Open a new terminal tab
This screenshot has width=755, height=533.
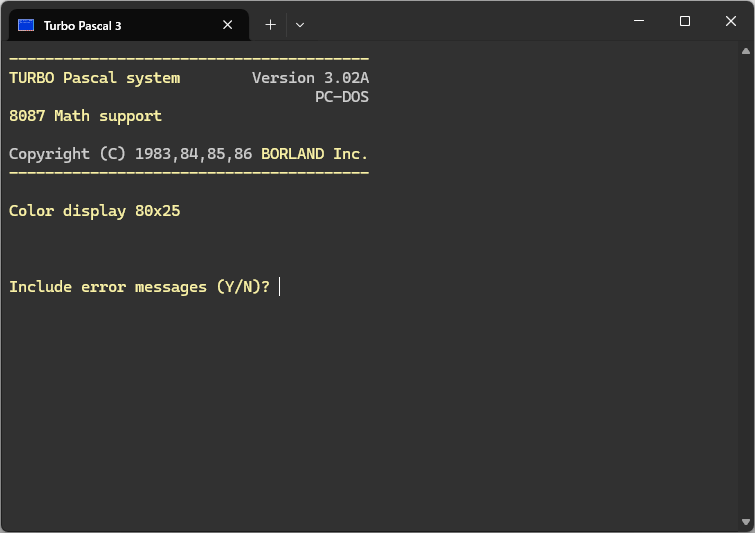click(271, 25)
